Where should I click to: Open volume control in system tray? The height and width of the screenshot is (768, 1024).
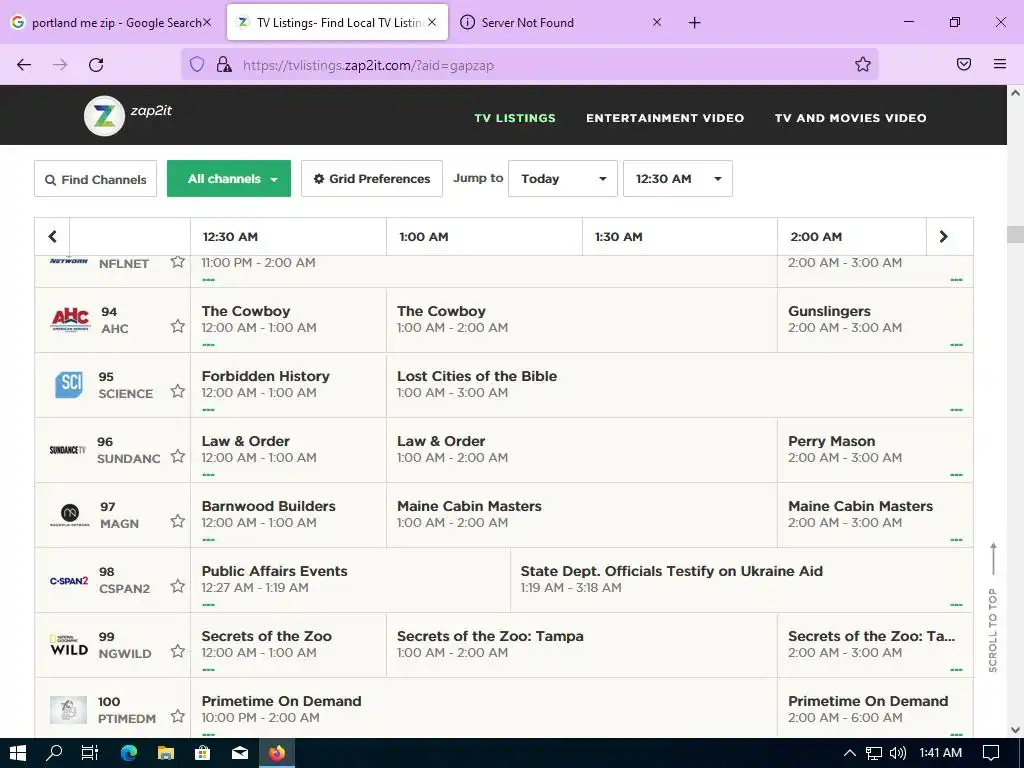click(898, 753)
